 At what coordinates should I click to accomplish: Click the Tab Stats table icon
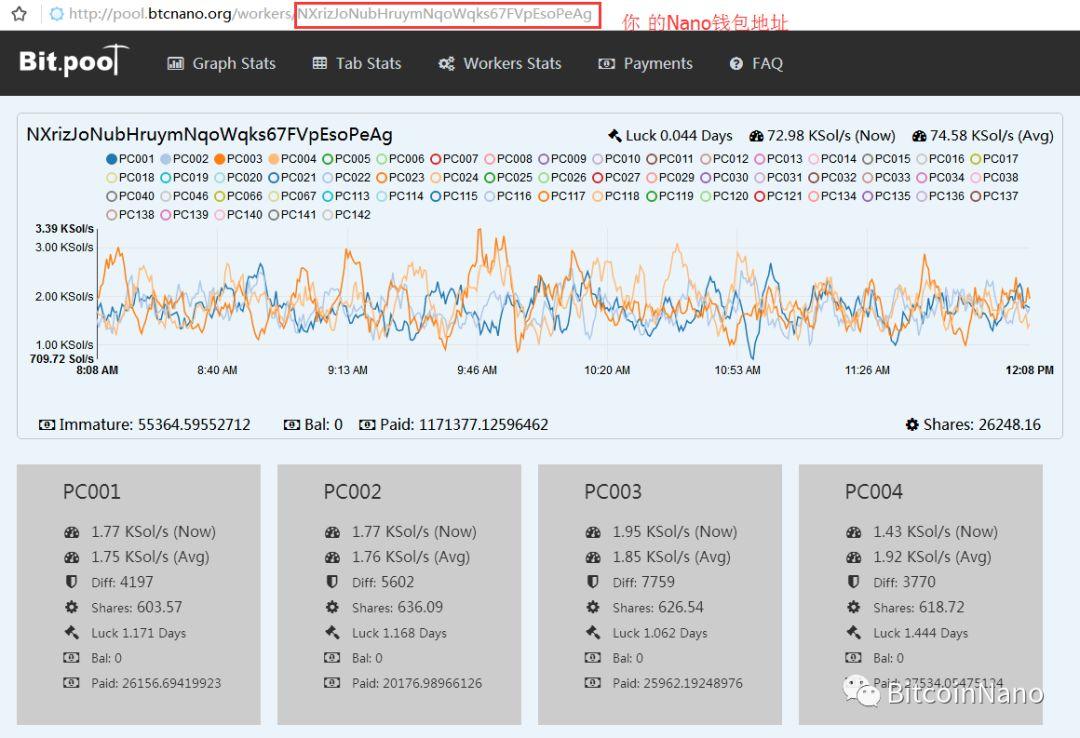point(320,63)
